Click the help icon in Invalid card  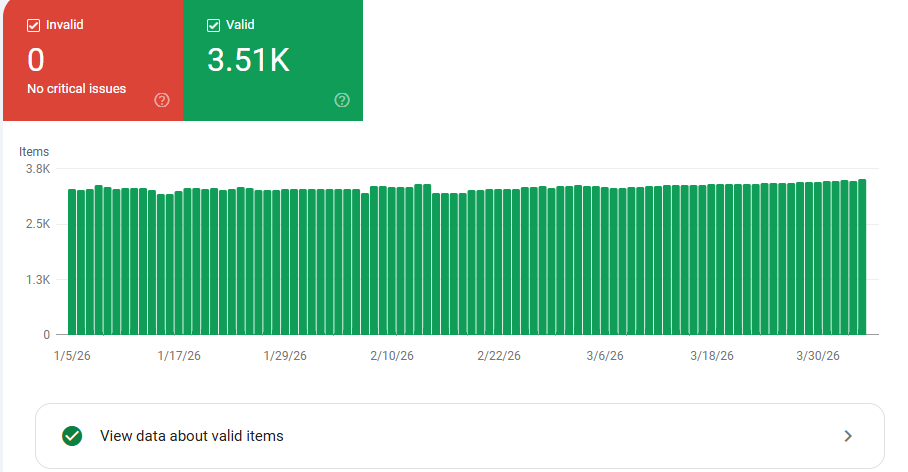[162, 100]
